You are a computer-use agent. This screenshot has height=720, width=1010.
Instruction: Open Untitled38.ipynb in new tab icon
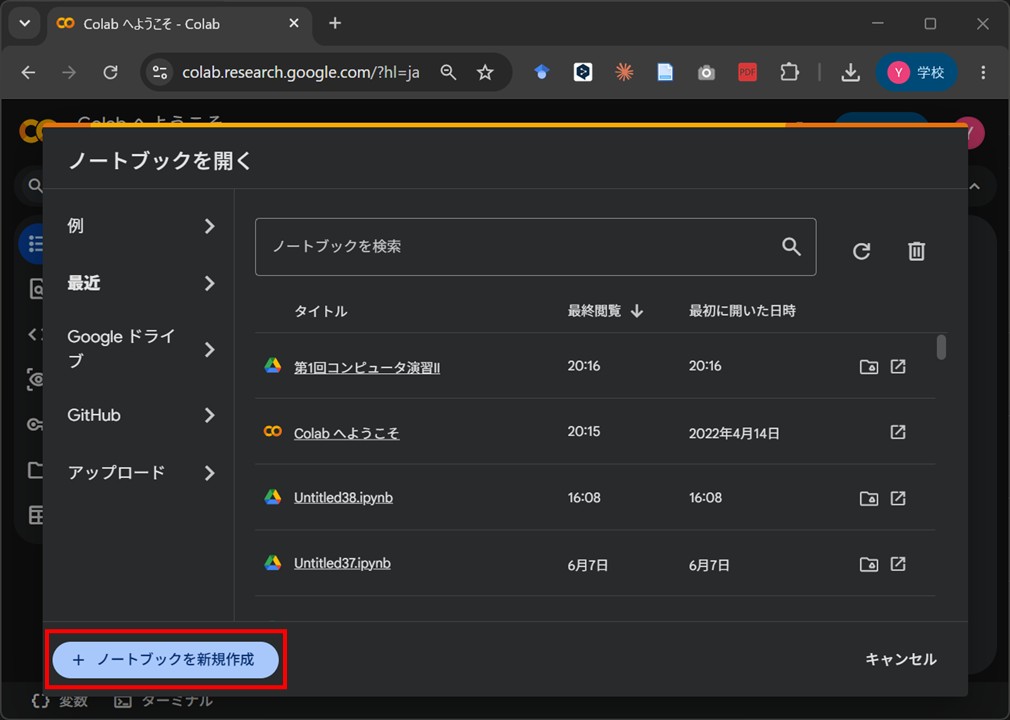pos(898,498)
